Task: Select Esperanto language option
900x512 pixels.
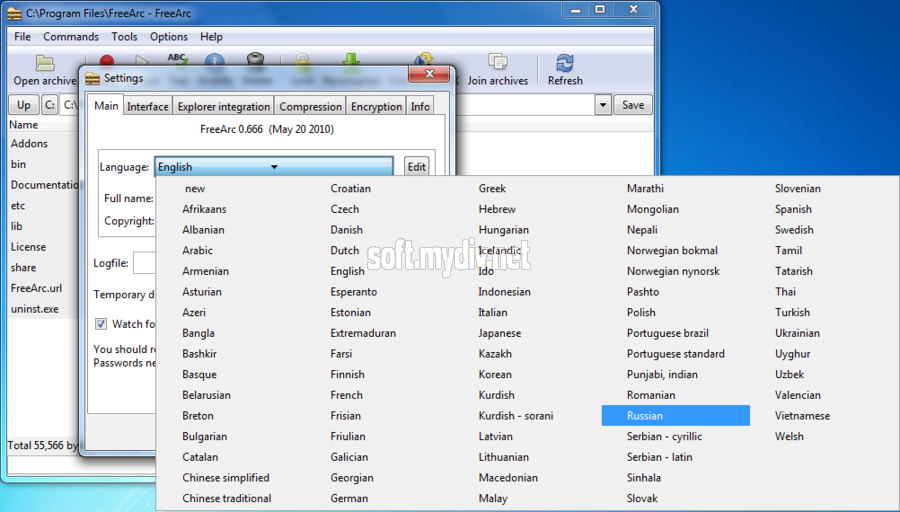Action: coord(354,292)
